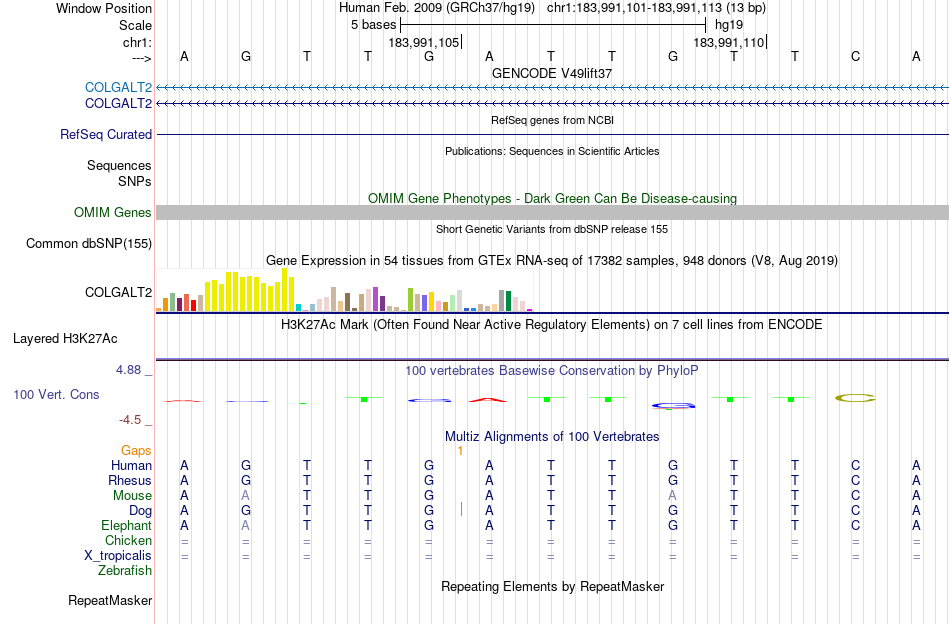Open the 100 Vert. Cons track label
The width and height of the screenshot is (950, 624).
(56, 394)
